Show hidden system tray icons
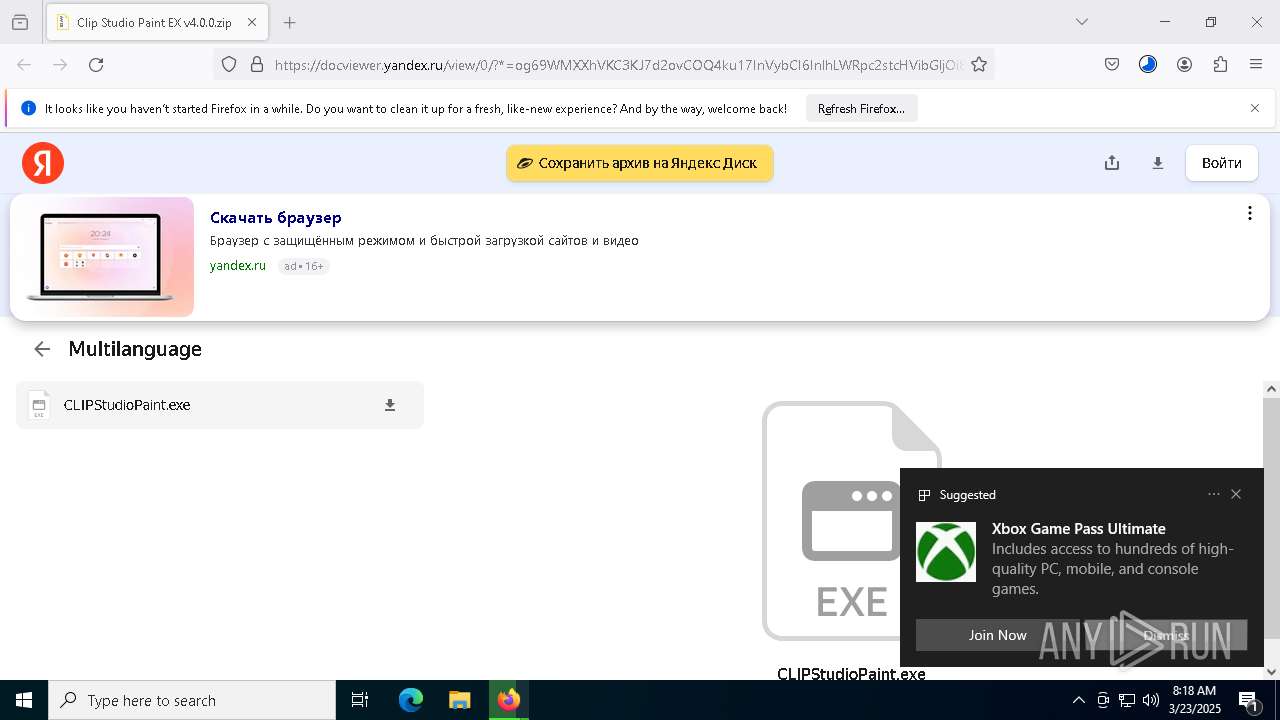The image size is (1280, 720). click(x=1078, y=700)
